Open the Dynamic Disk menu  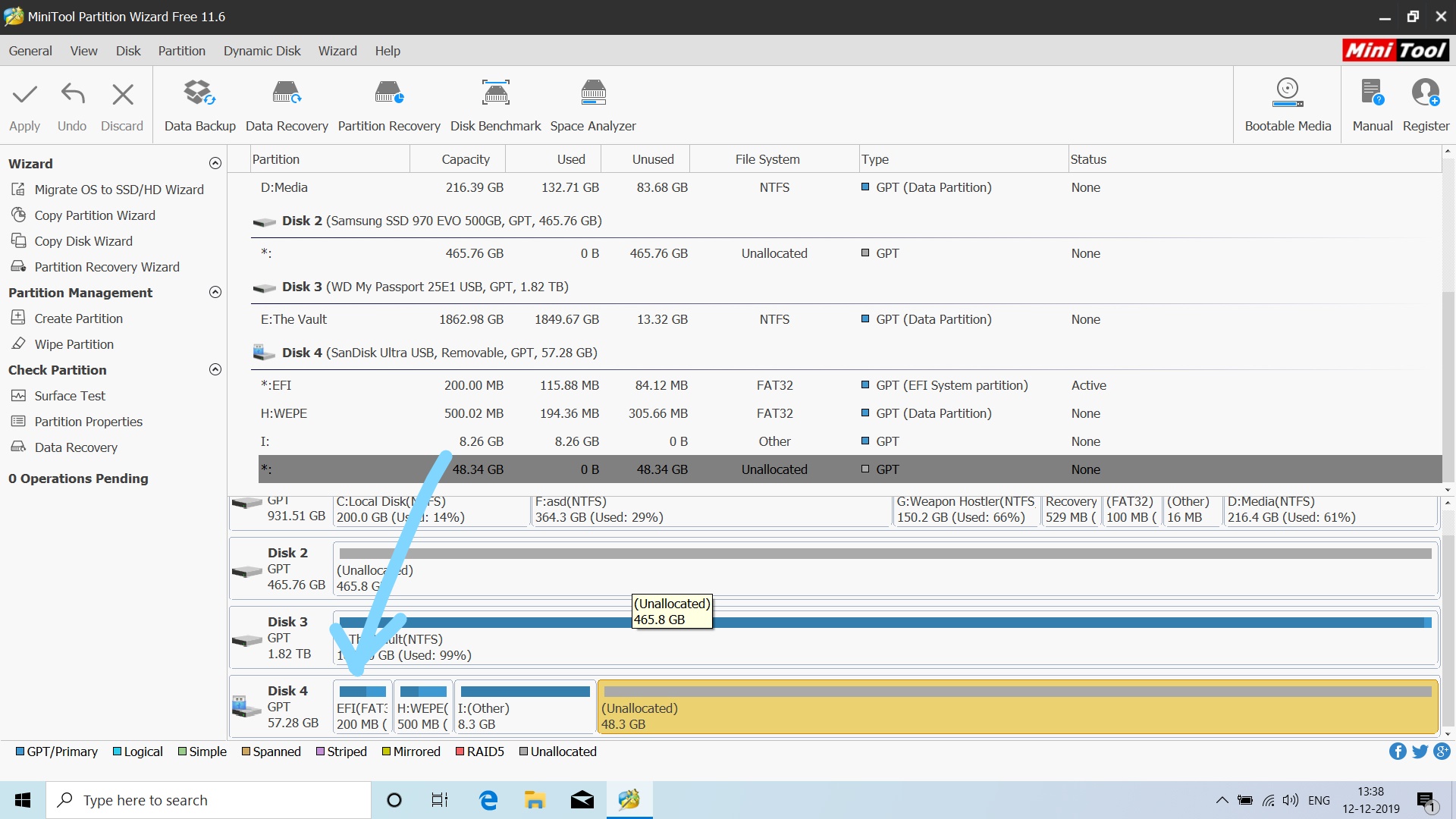point(262,51)
